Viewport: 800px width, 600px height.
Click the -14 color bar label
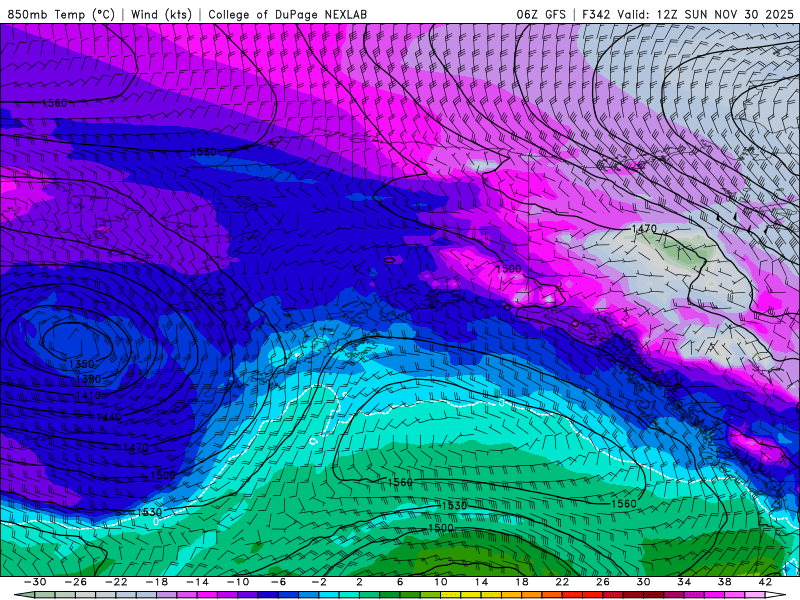197,582
